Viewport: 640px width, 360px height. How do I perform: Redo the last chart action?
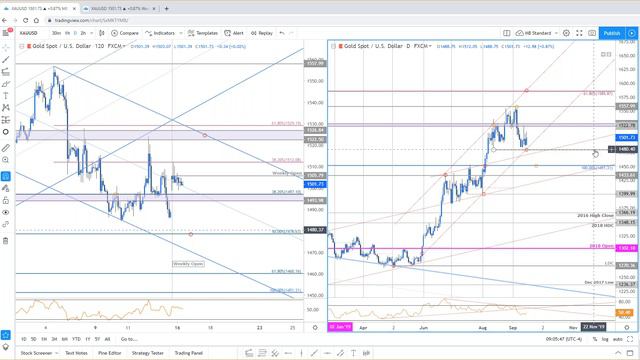point(291,33)
